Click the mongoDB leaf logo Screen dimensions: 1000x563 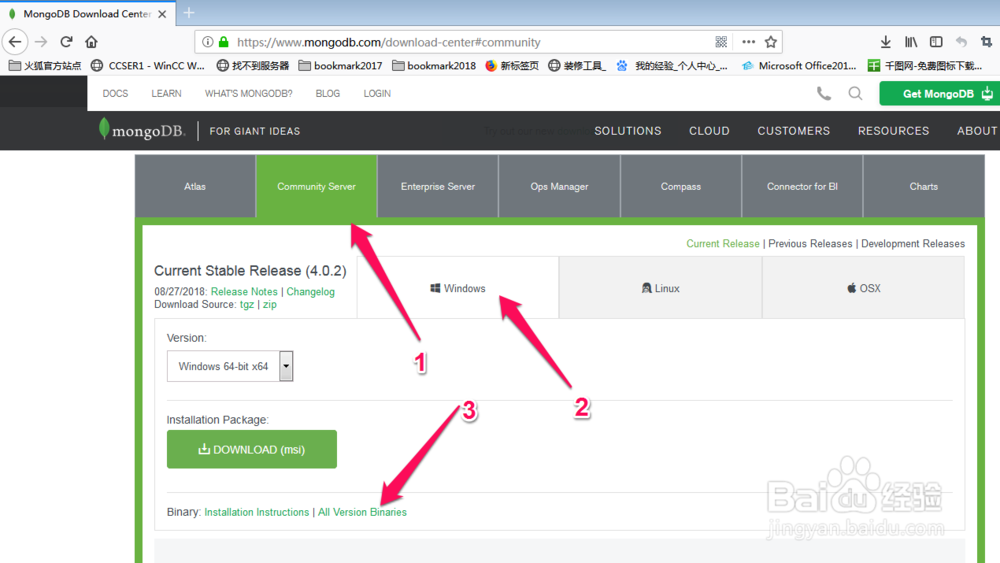tap(142, 130)
